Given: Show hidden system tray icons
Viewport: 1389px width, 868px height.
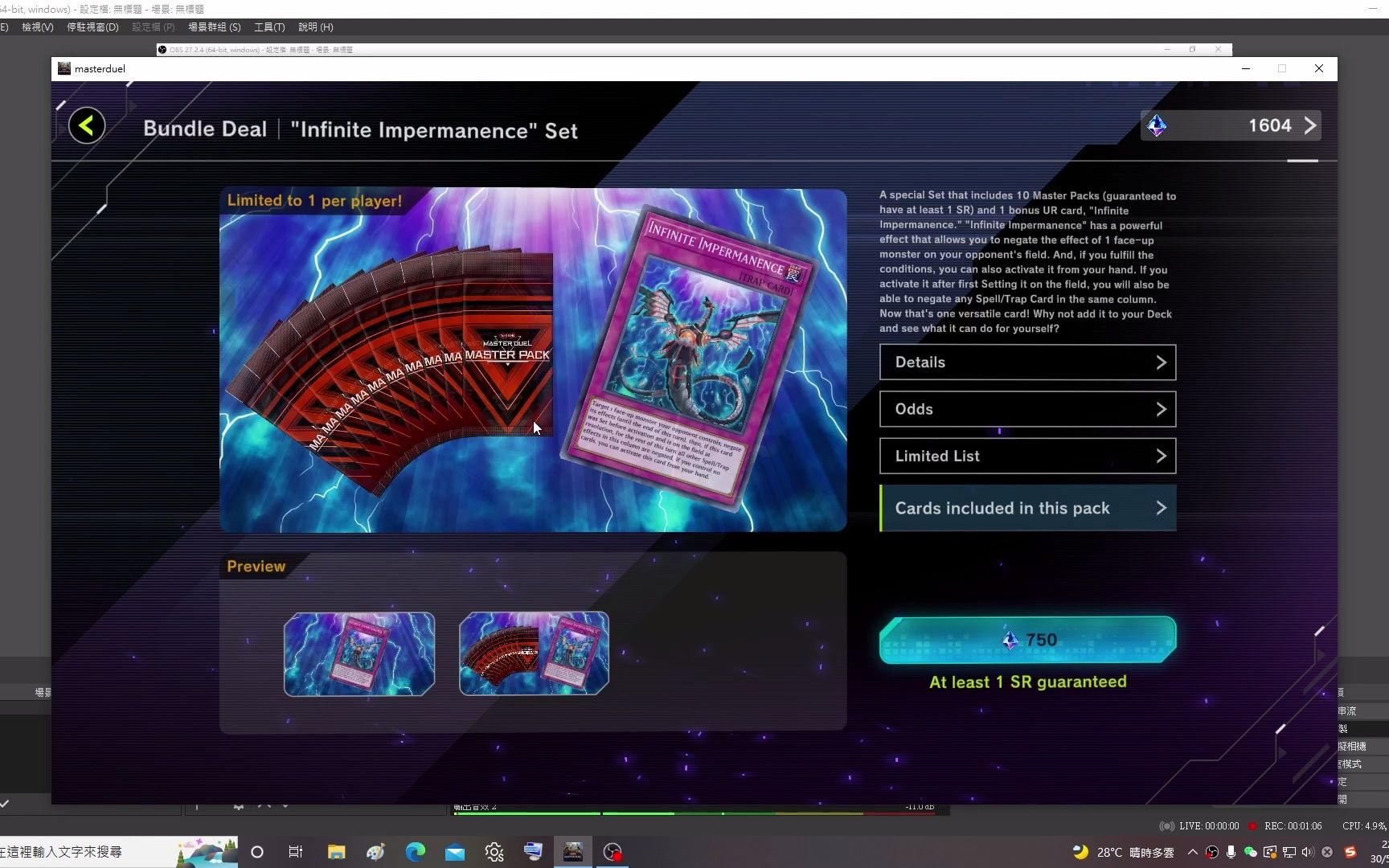Looking at the screenshot, I should (1193, 852).
